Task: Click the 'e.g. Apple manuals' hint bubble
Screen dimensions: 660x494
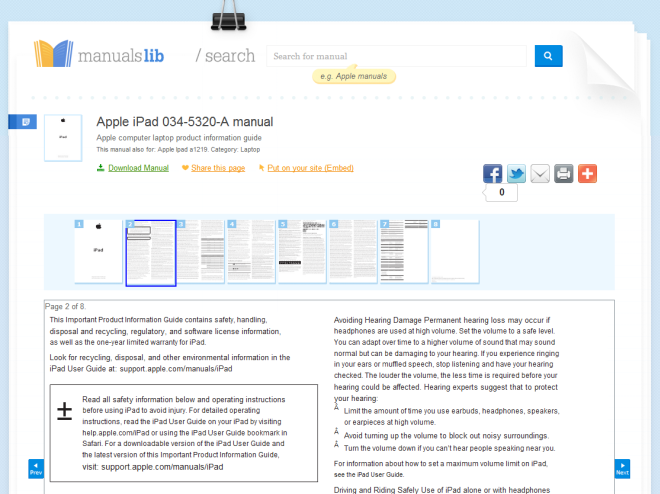Action: 354,76
